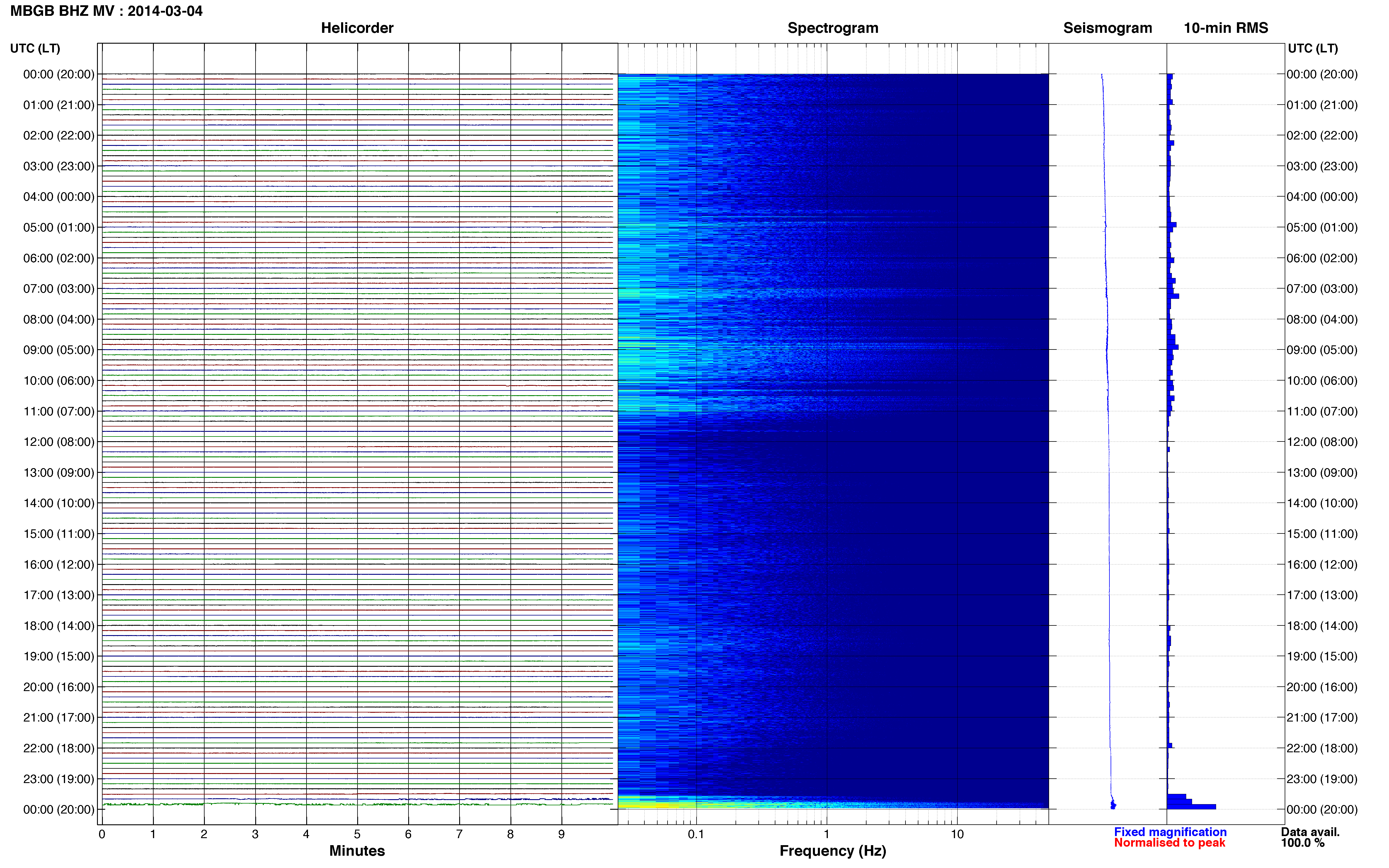The width and height of the screenshot is (1389, 868).
Task: Click the blue 'Fixed magnification' legend text
Action: (x=1170, y=832)
